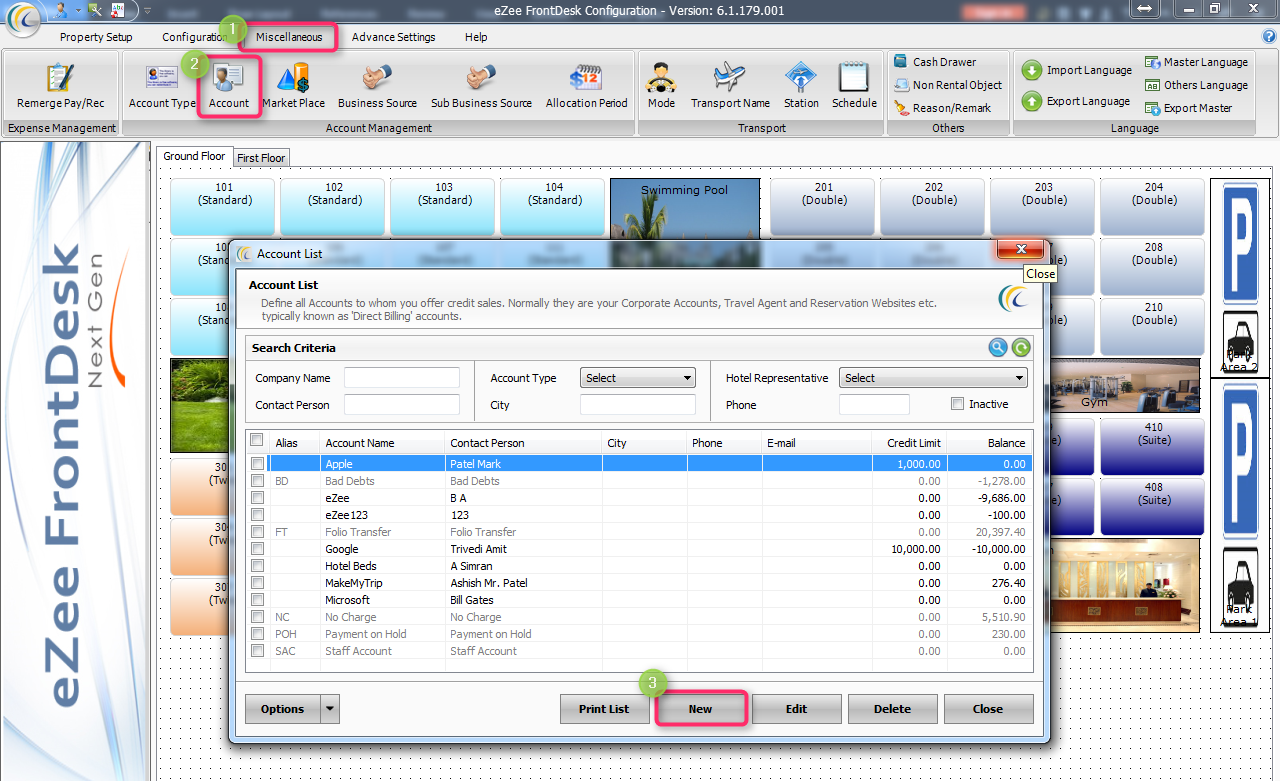Click Import Language
This screenshot has height=781, width=1280.
click(1077, 70)
